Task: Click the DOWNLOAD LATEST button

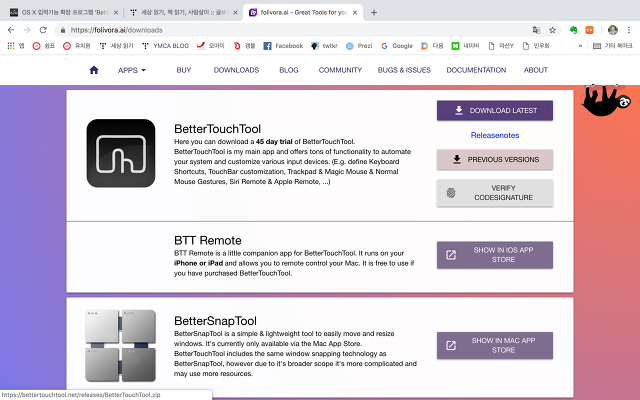Action: click(x=495, y=111)
